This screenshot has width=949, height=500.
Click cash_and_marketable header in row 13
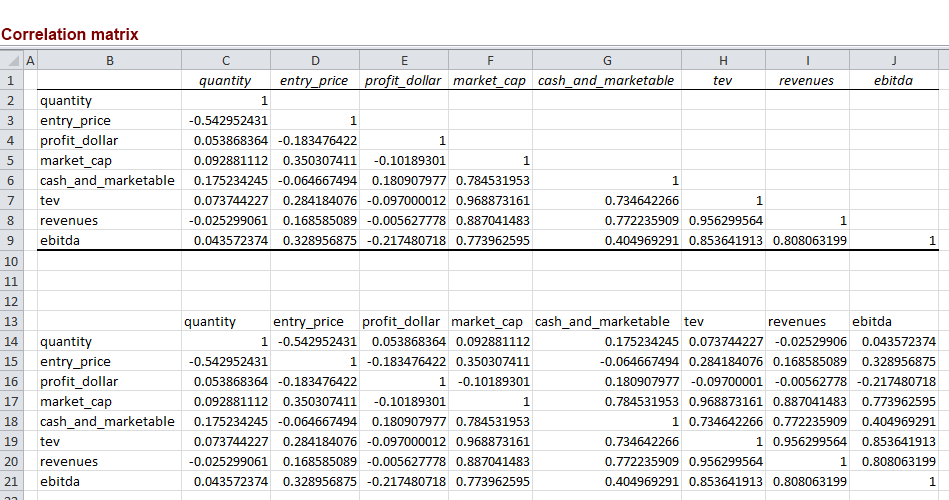pos(602,321)
